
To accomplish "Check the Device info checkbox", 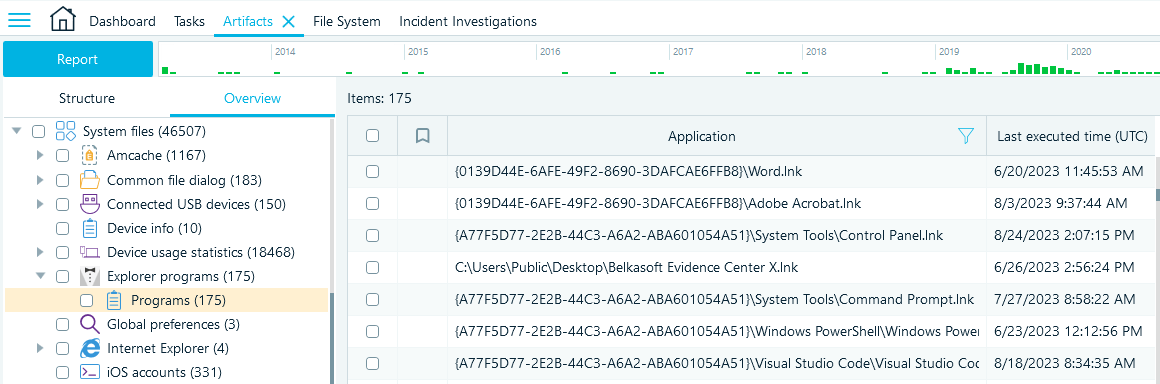I will [63, 228].
